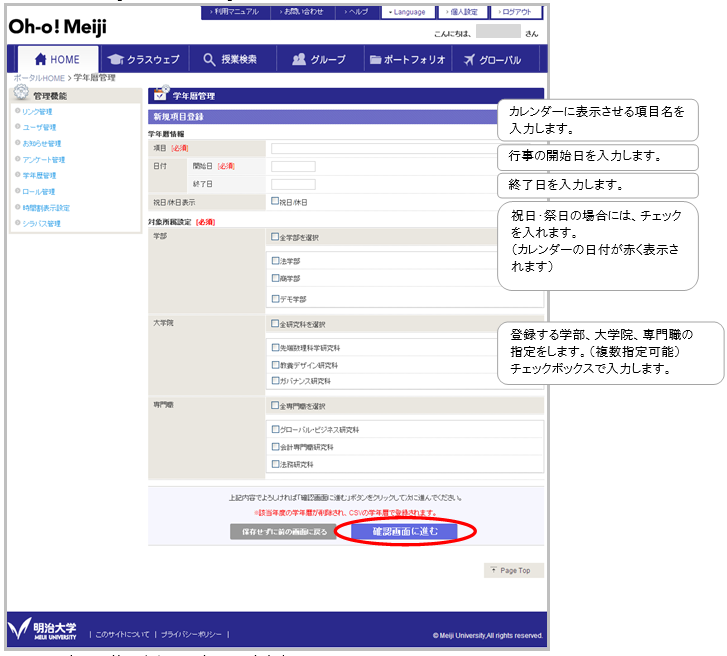Viewport: 727px width, 656px height.
Task: Click the Page Top button
Action: (x=513, y=570)
